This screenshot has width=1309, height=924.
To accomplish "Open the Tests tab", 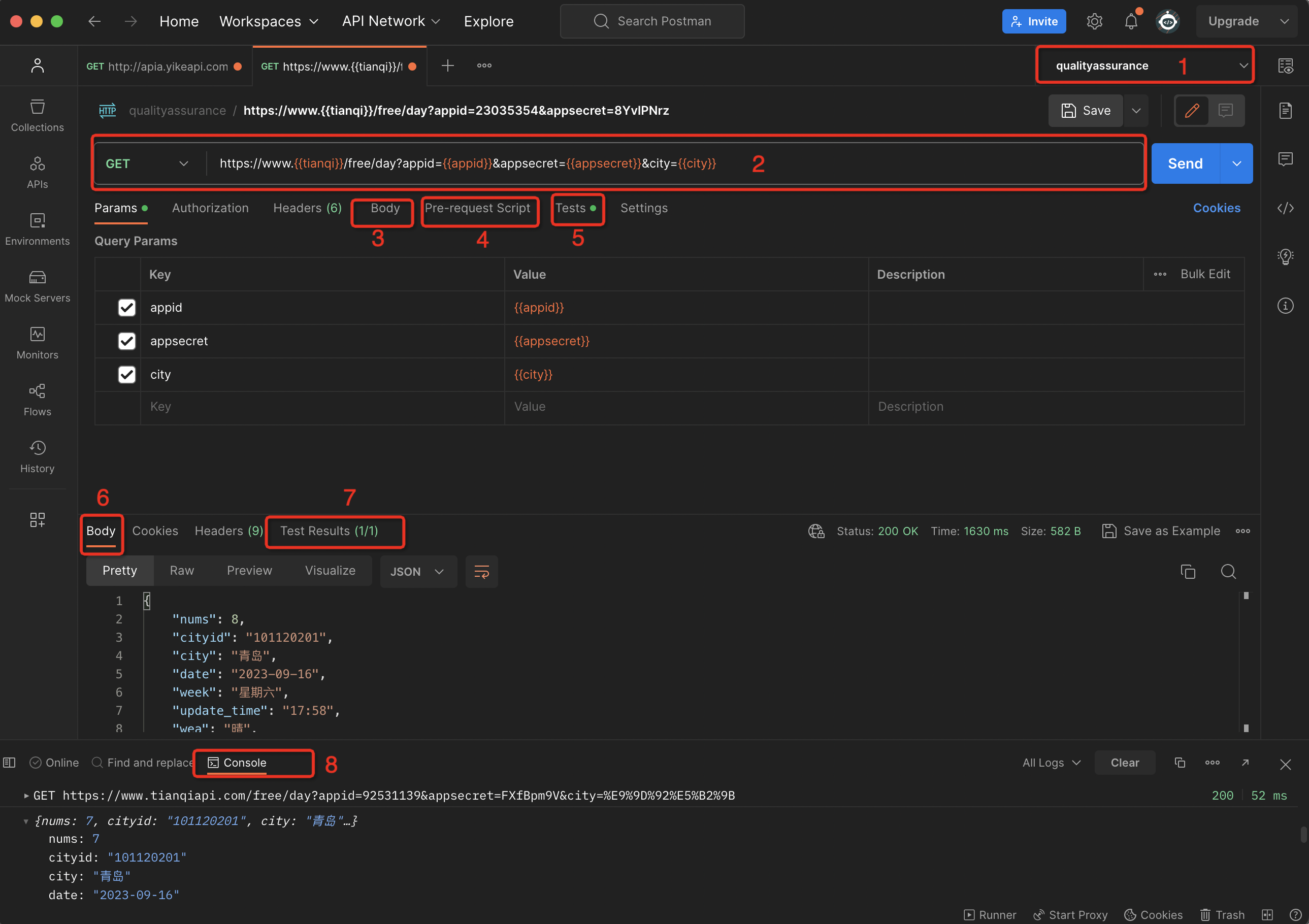I will [x=576, y=208].
